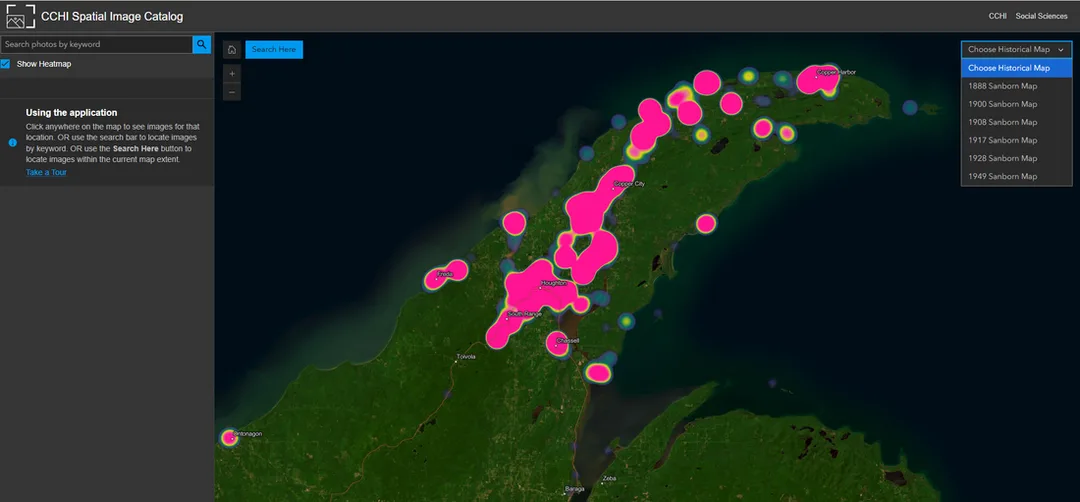1080x502 pixels.
Task: Click the Search Here button
Action: click(274, 50)
